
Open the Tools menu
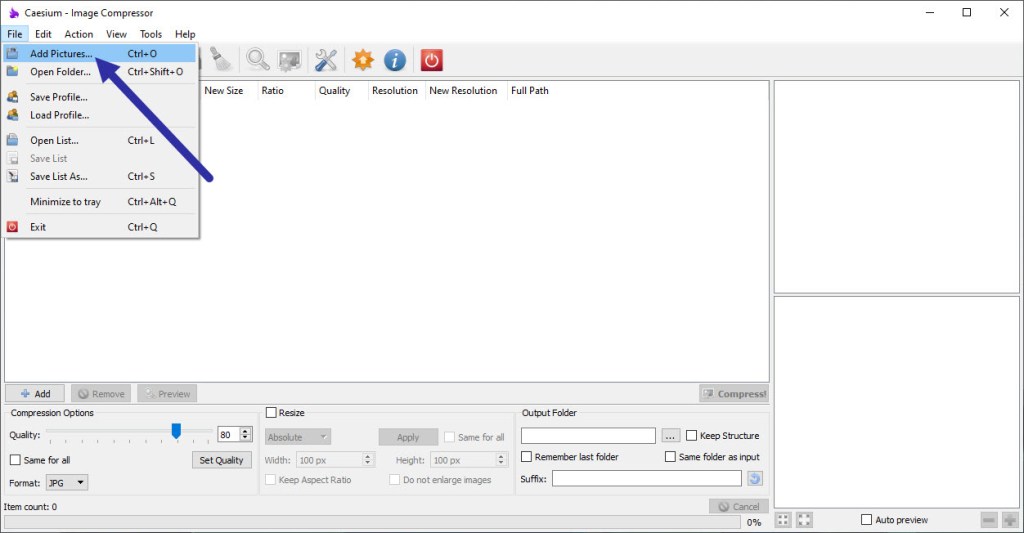coord(150,34)
